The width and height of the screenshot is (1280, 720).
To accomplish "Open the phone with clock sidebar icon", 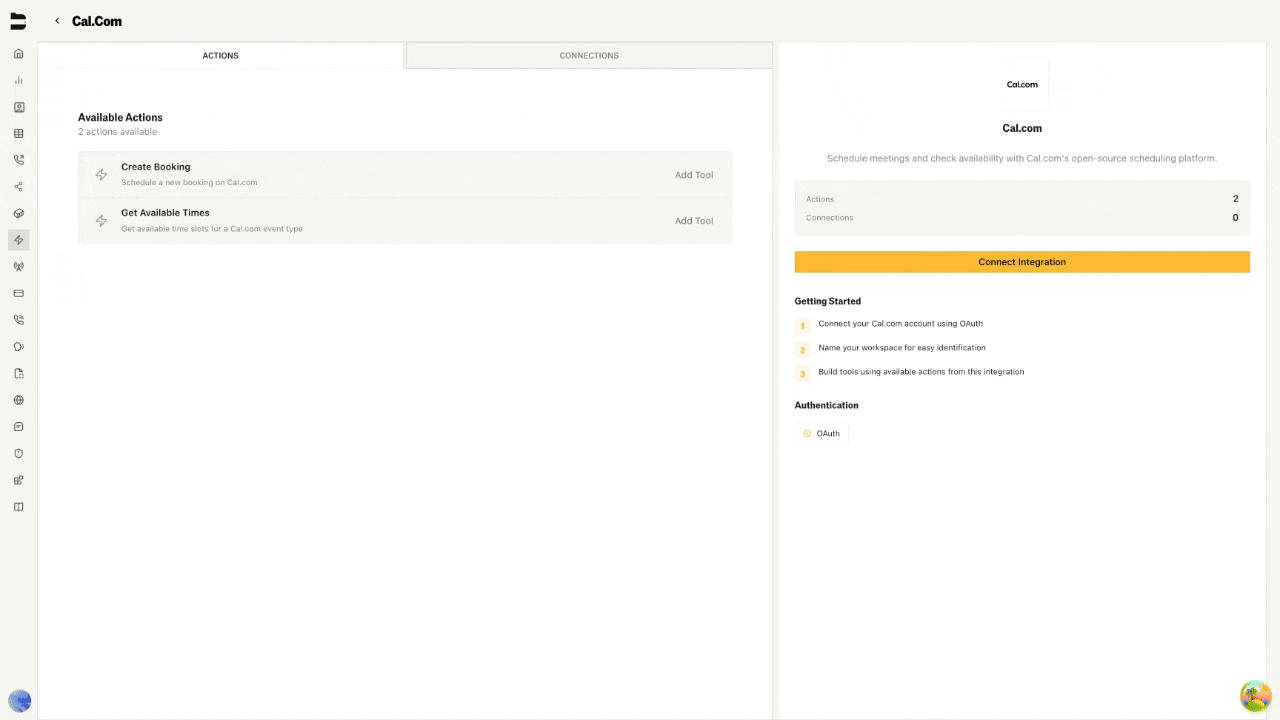I will pos(18,320).
